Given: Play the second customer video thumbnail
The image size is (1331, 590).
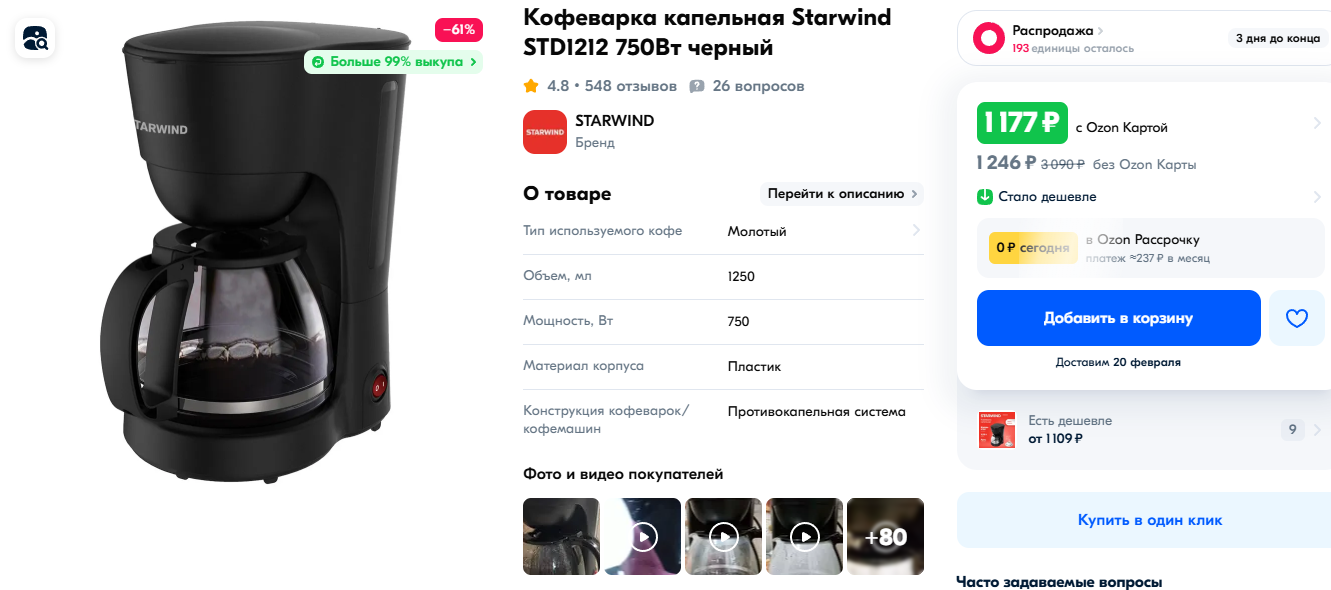Looking at the screenshot, I should 643,537.
